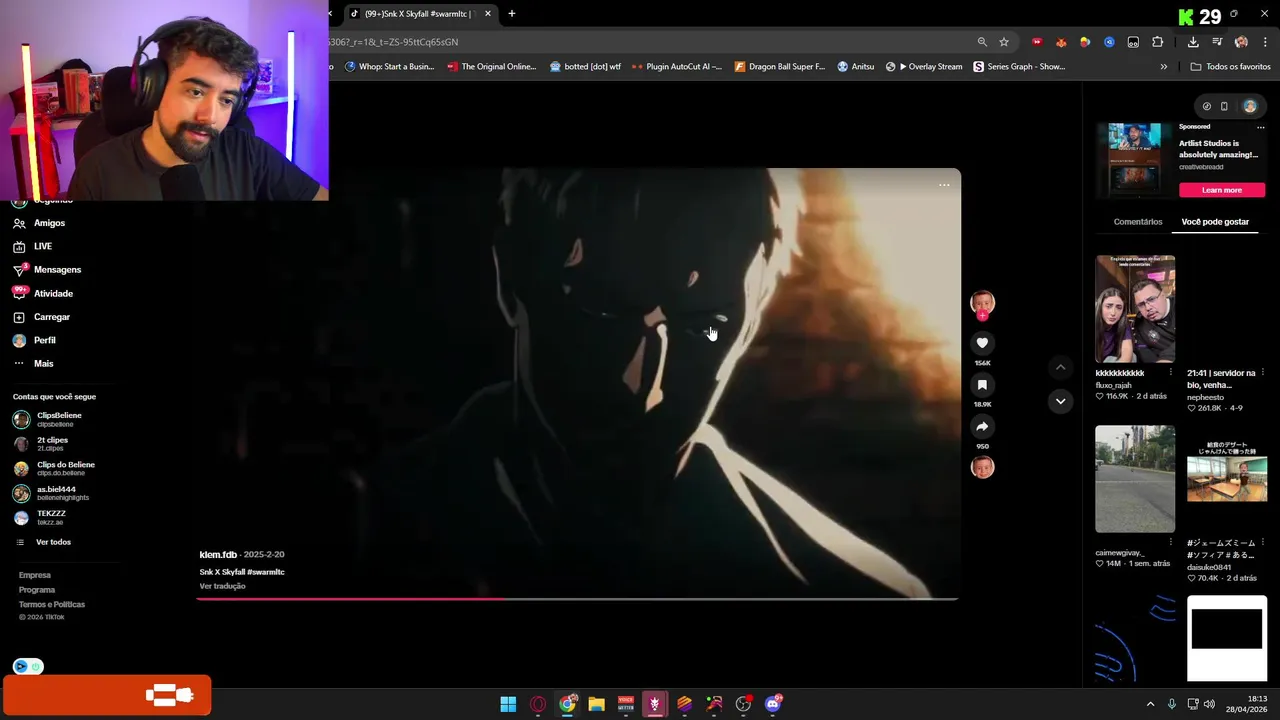
Task: Show hidden system tray icons
Action: click(1150, 704)
